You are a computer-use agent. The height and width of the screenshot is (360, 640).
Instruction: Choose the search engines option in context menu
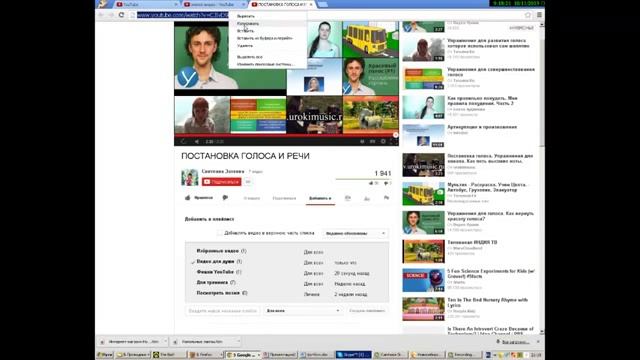point(266,64)
